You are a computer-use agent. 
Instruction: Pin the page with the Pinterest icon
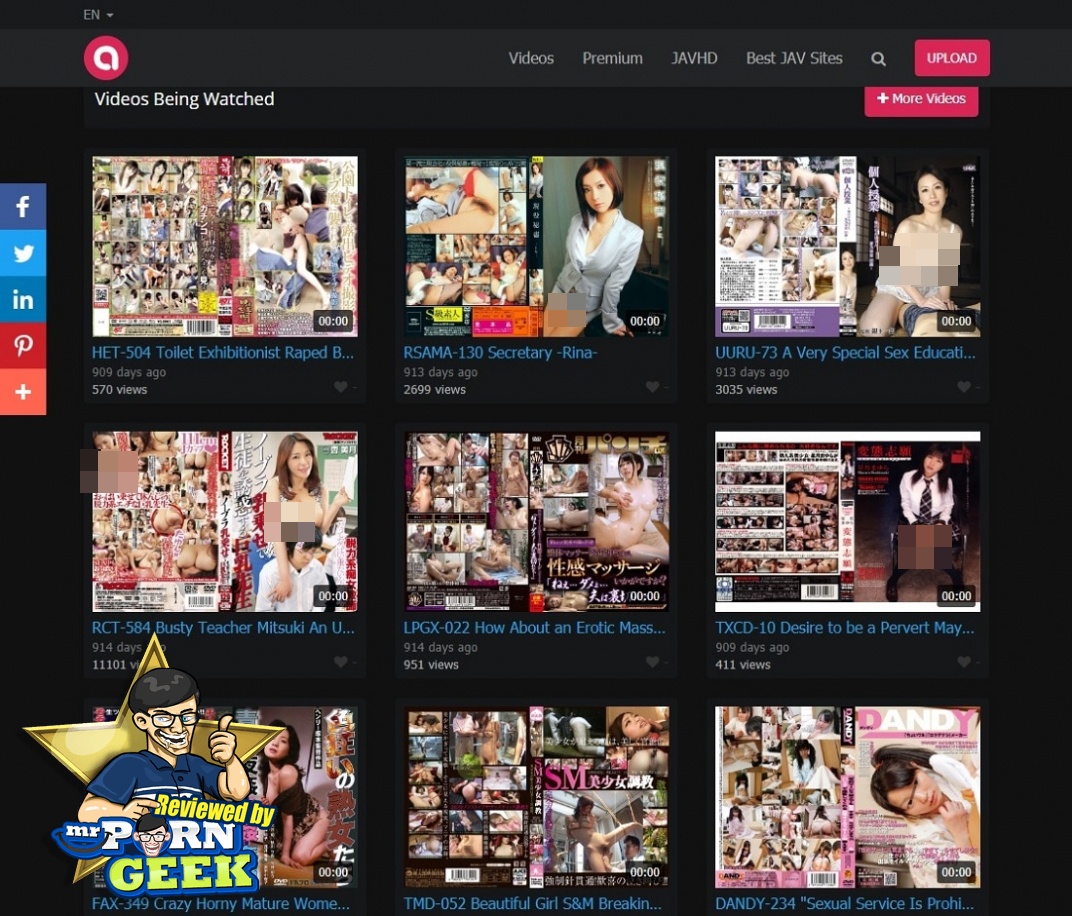click(x=23, y=345)
